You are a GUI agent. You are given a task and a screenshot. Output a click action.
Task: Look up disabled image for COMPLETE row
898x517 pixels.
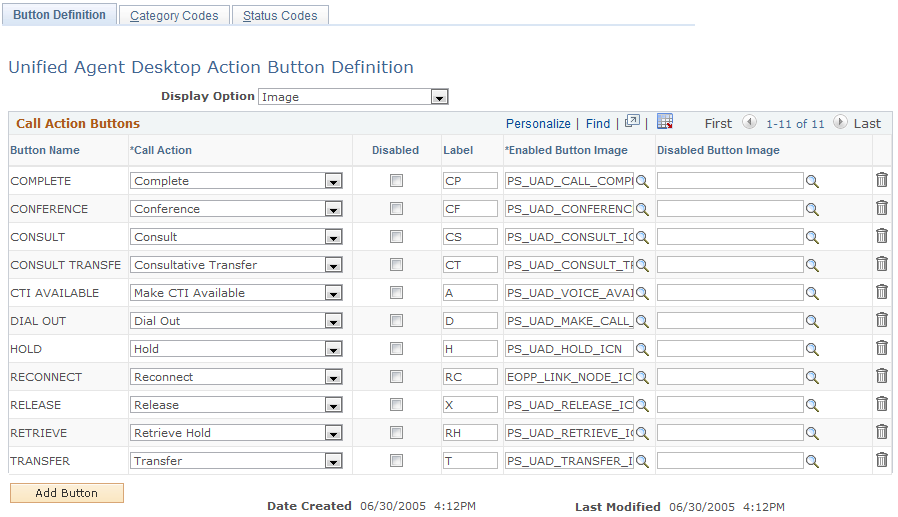click(x=812, y=181)
